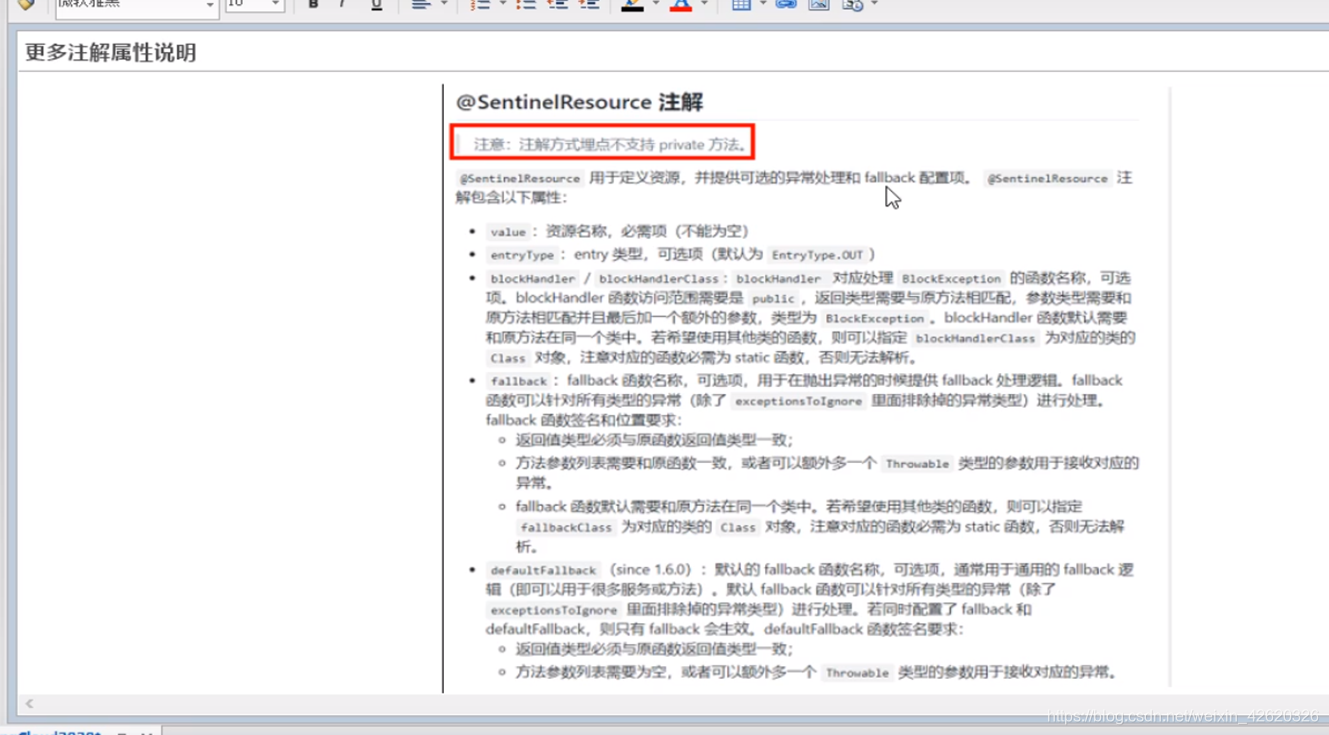This screenshot has height=735, width=1329.
Task: Insert numbered list
Action: 481,4
